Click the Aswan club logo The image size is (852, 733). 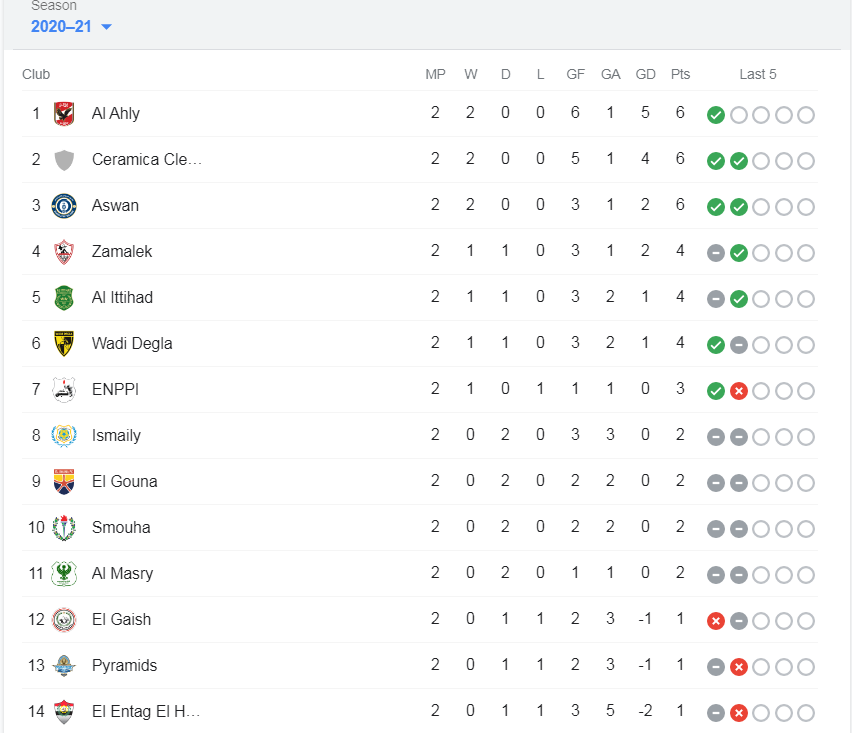coord(64,206)
